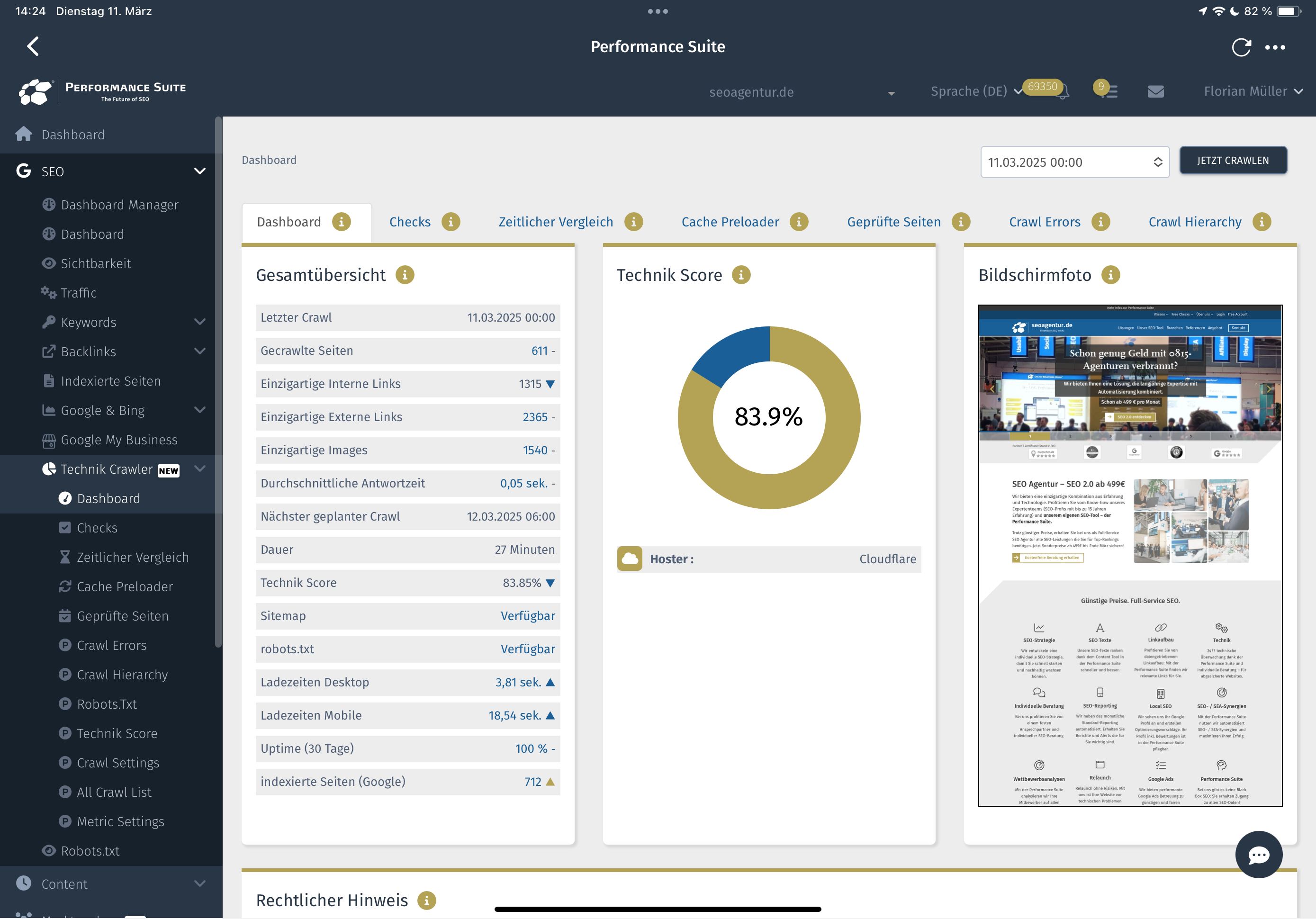The image size is (1316, 919).
Task: Switch to the Zeitlicher Vergleich tab
Action: coord(555,222)
